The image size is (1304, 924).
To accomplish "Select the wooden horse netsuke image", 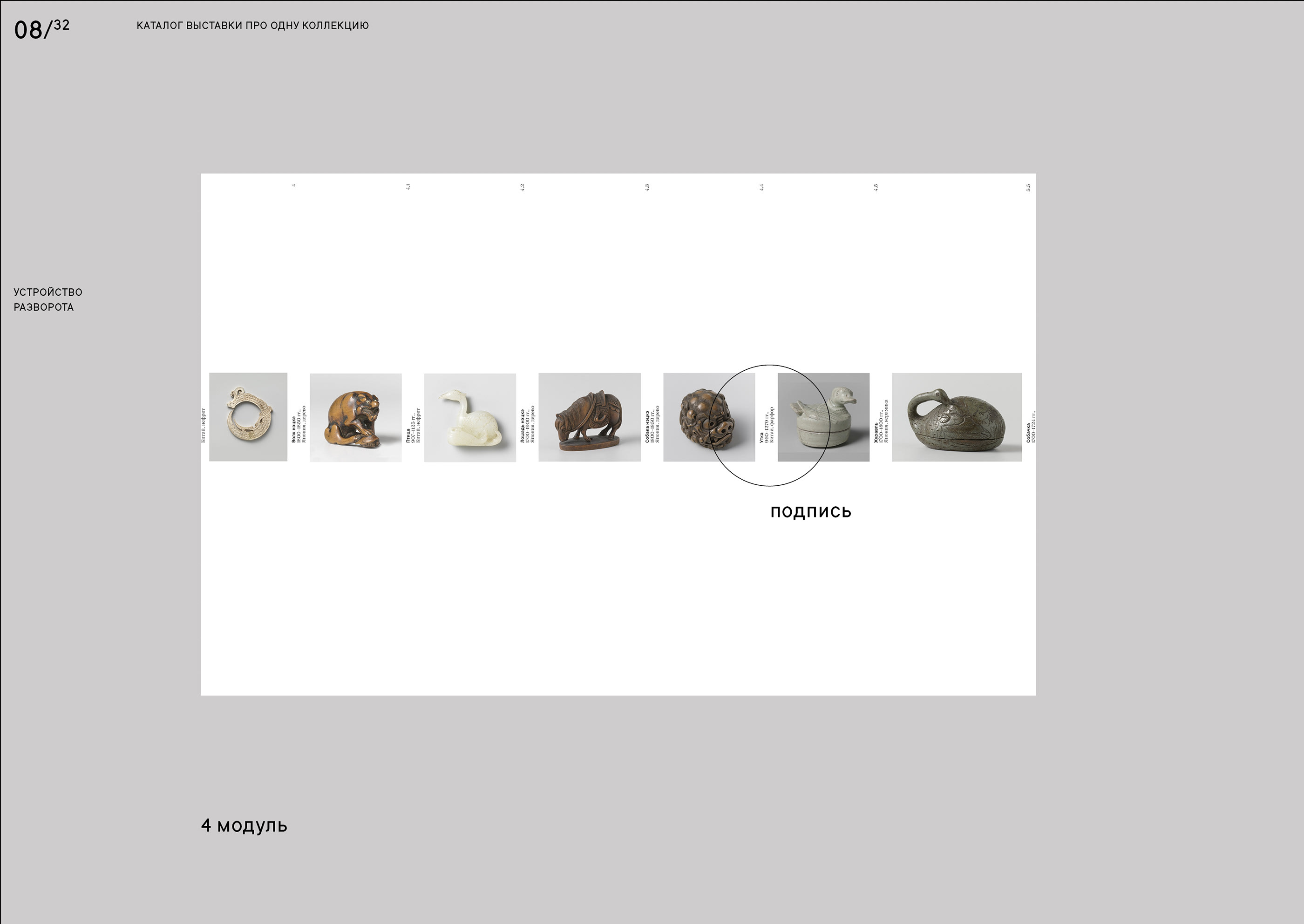I will tap(590, 418).
